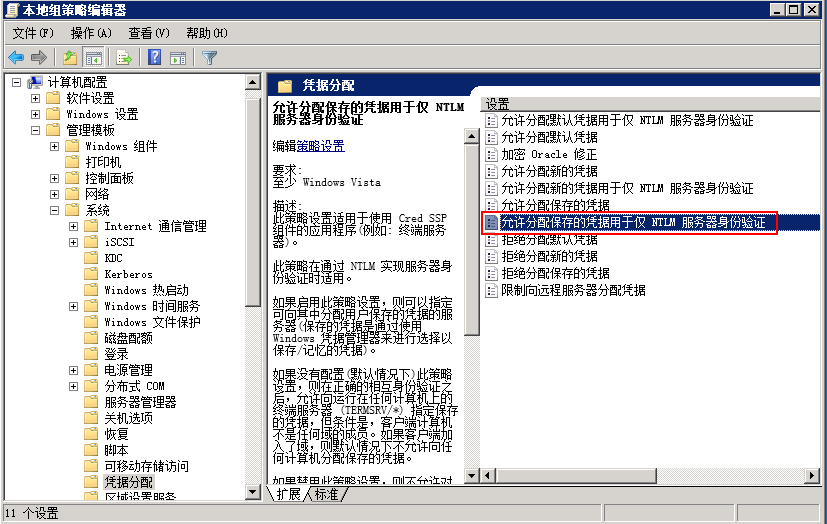Open the 操作(A) menu
827x524 pixels.
coord(91,33)
